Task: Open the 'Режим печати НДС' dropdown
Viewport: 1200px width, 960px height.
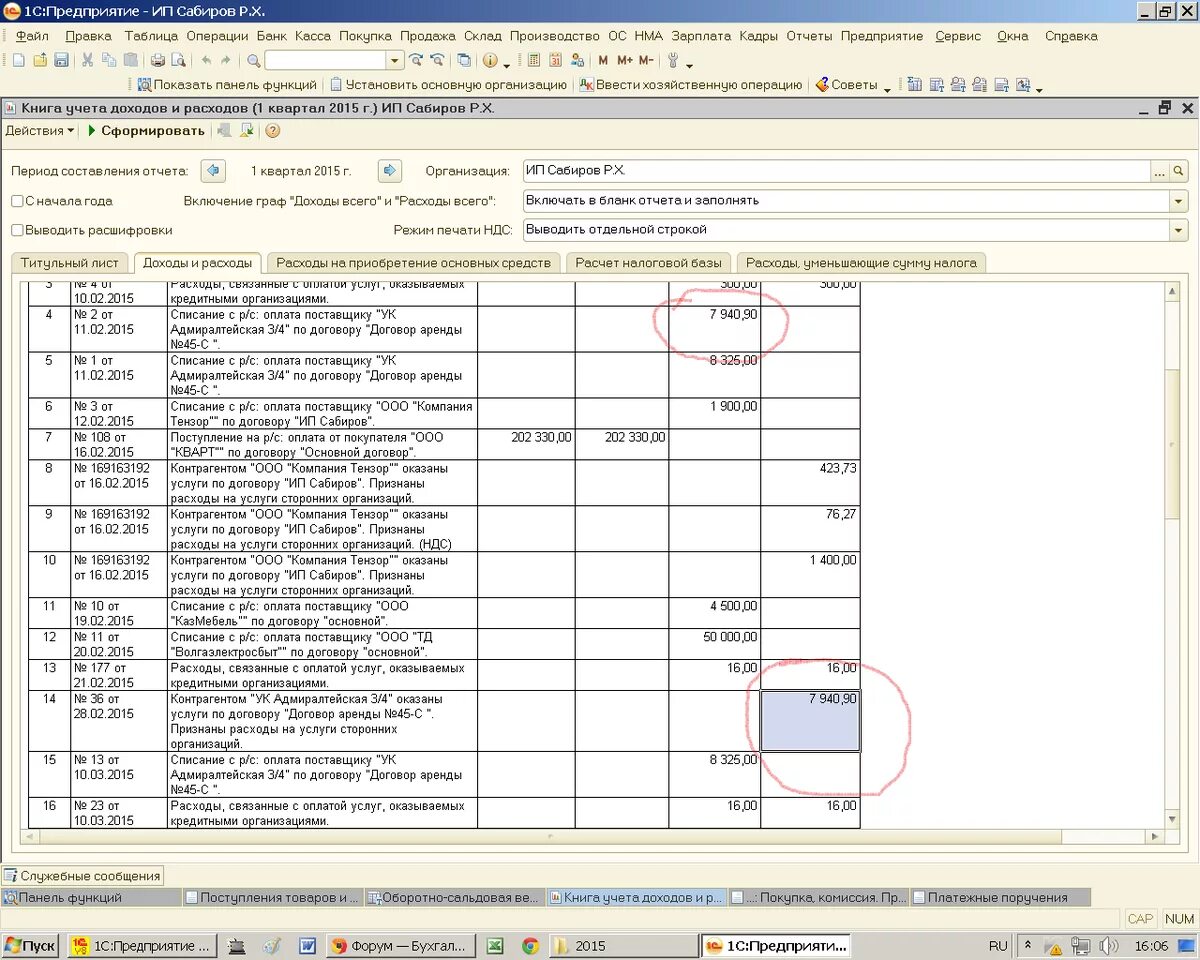Action: (x=1179, y=230)
